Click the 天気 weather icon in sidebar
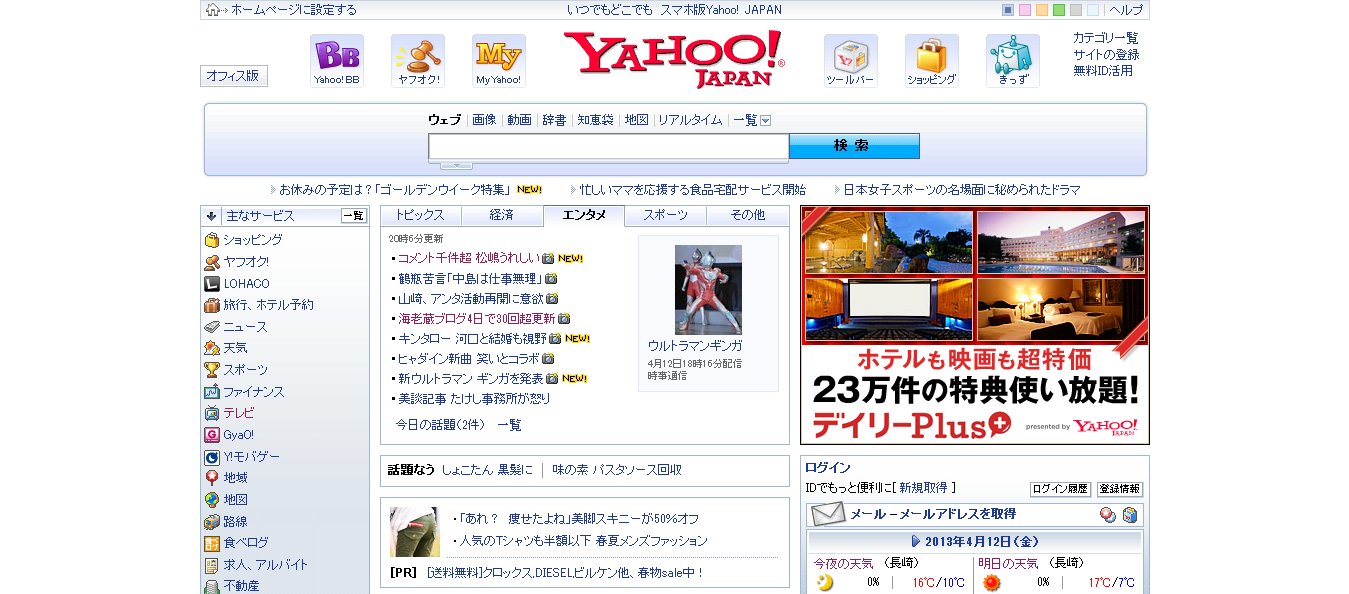Viewport: 1349px width, 594px height. (x=212, y=348)
